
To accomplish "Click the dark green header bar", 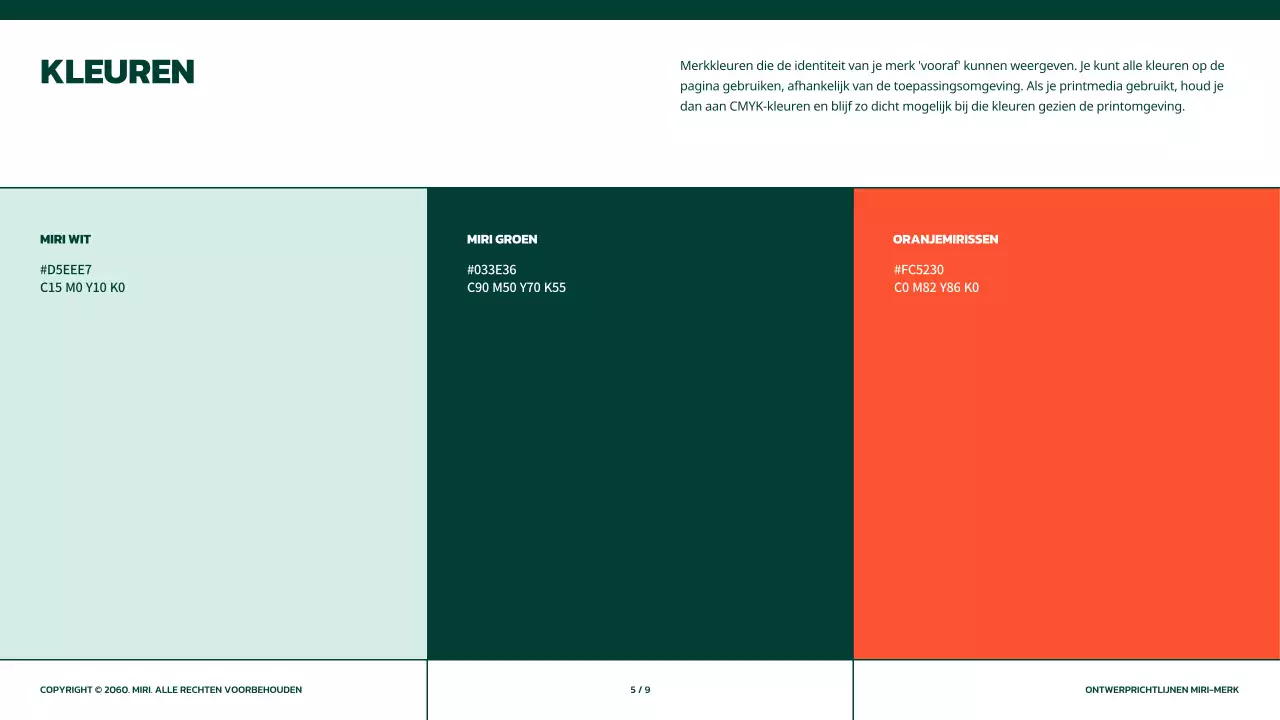I will [x=640, y=7].
